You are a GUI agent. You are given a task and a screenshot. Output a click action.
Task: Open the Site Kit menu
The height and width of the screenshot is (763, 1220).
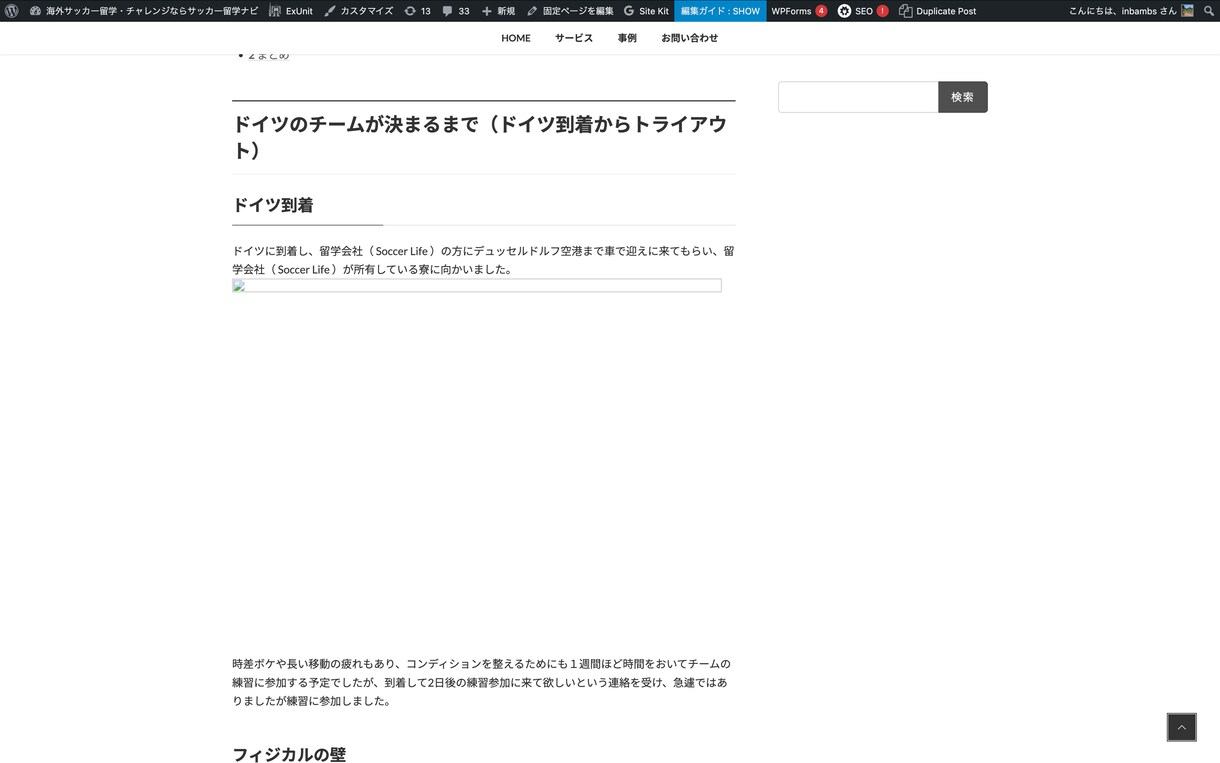[x=646, y=11]
